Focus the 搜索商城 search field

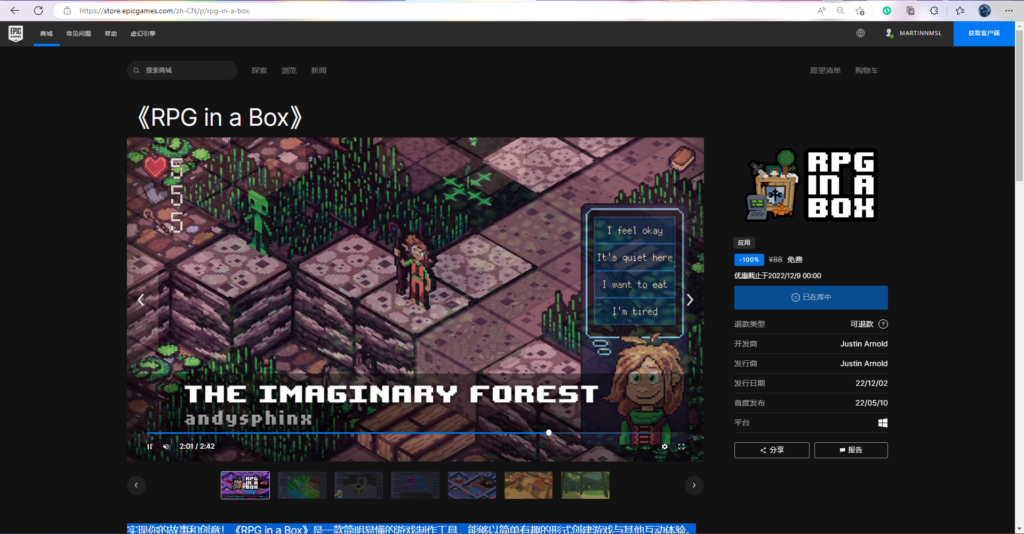click(x=182, y=71)
